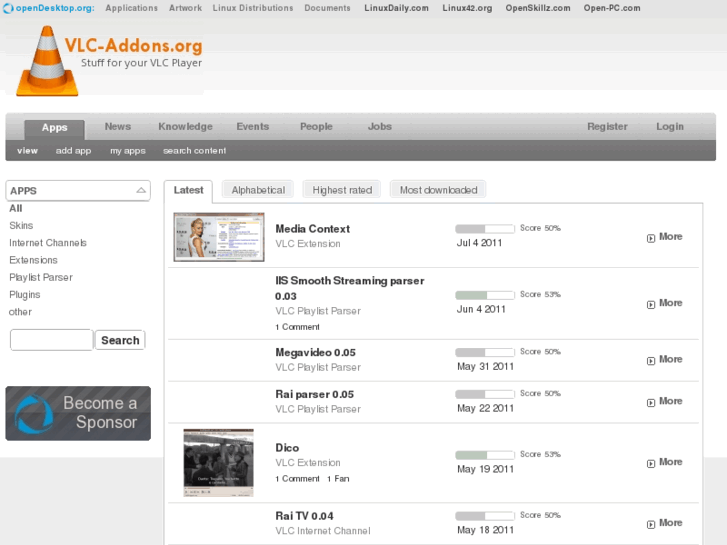Click the VLC-Addons.org site title

134,45
